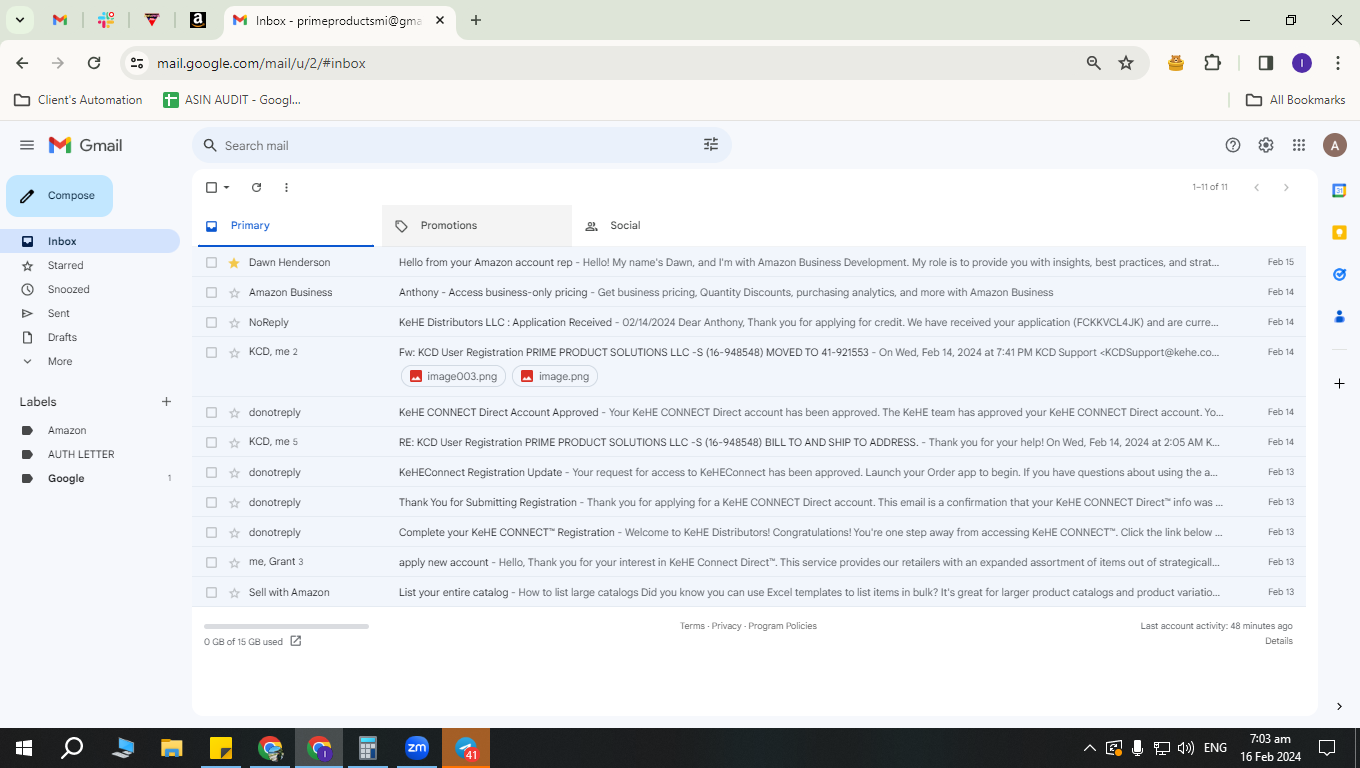Star the NoReply KeHE Distributors email
Screen dimensions: 1360x768
tap(234, 322)
